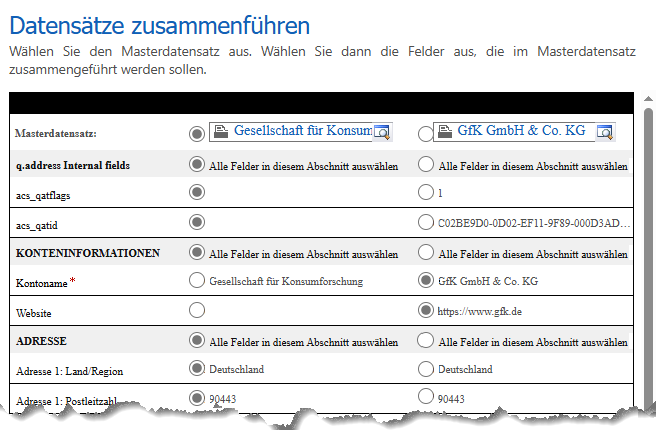The width and height of the screenshot is (656, 430).
Task: Select all KONTENINFORMATIONEN fields from right record
Action: (425, 252)
